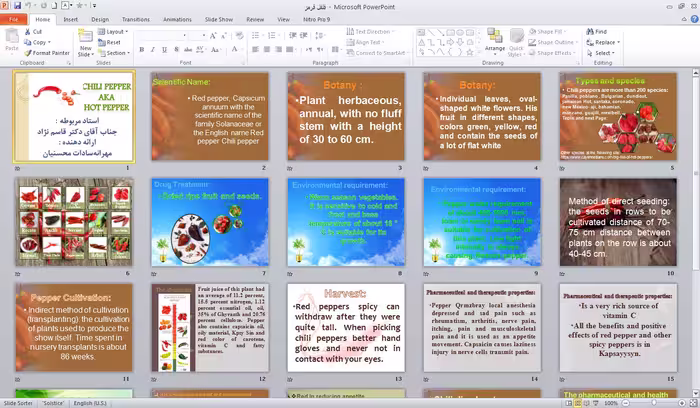This screenshot has width=700, height=408.
Task: Click the 'Solstice' theme name in status bar
Action: 53,403
